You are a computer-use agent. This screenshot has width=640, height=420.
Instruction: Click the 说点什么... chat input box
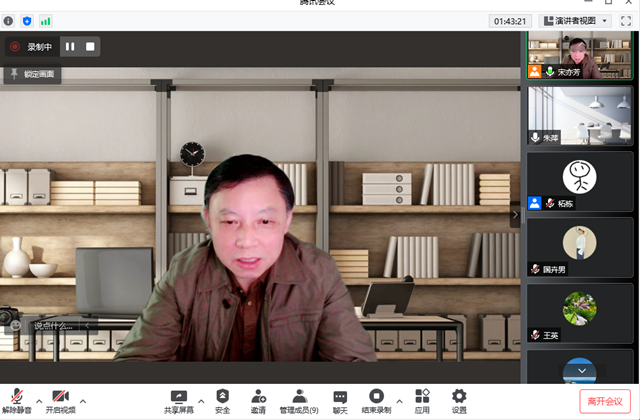[x=53, y=326]
